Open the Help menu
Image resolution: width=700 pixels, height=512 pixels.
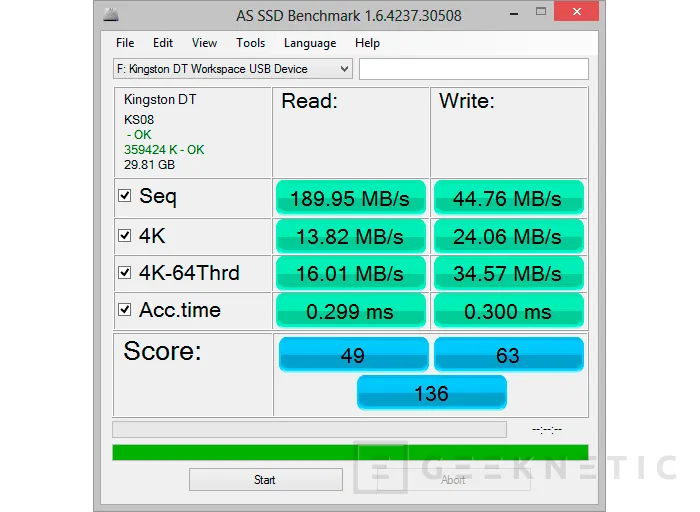point(367,43)
